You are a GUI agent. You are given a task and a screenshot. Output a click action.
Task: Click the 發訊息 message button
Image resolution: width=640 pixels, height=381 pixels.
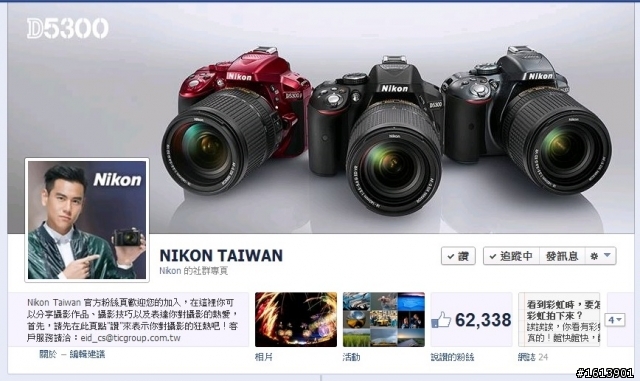tap(562, 256)
